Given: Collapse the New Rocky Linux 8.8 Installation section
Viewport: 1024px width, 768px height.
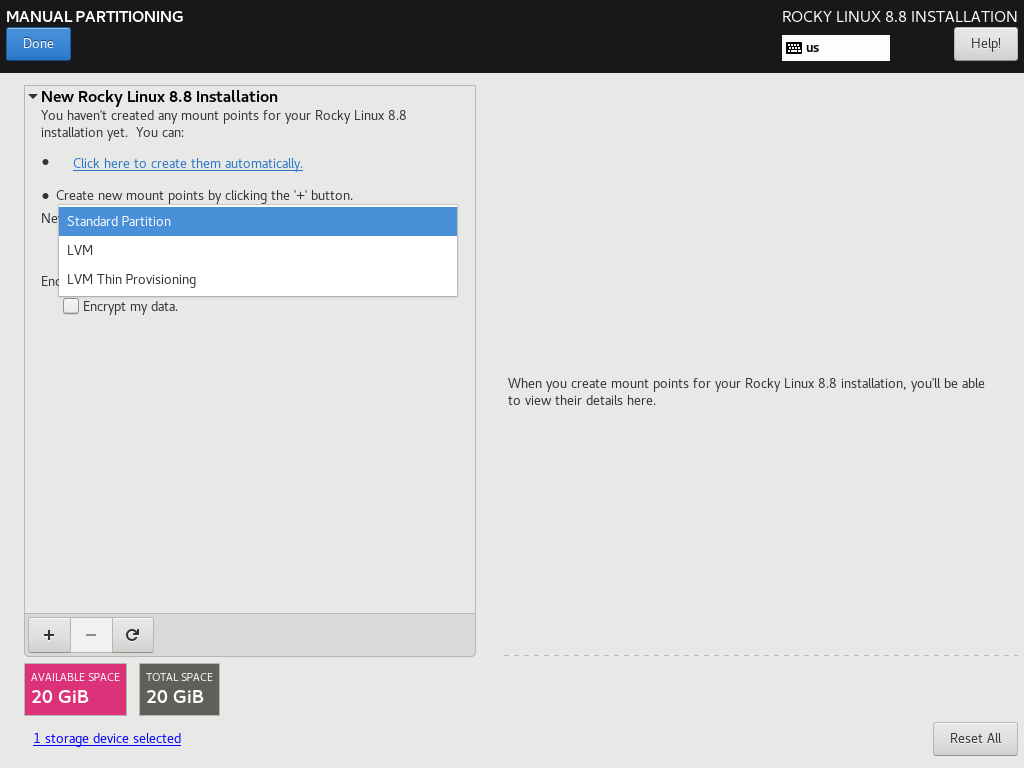Looking at the screenshot, I should pos(33,97).
